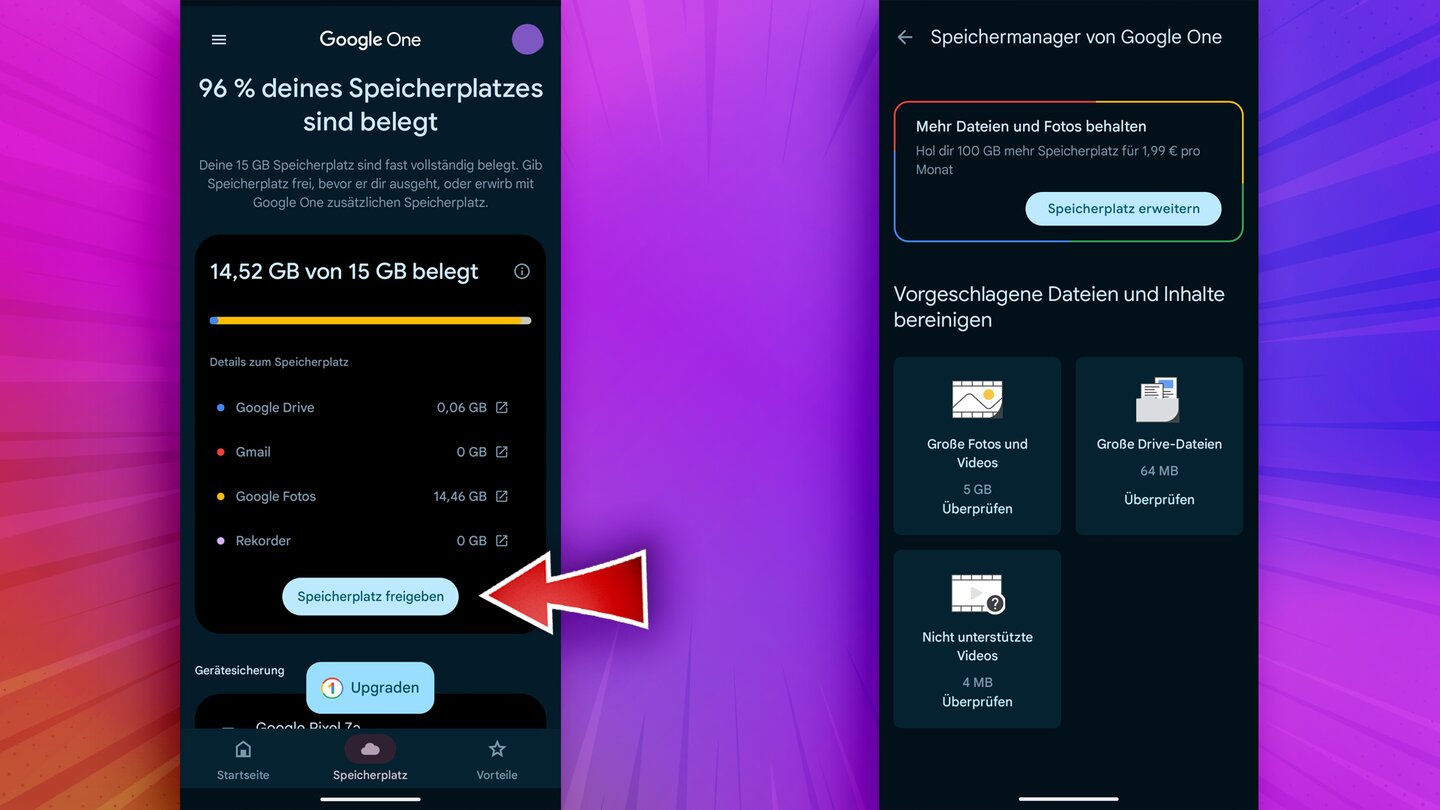1440x810 pixels.
Task: Tap the Große Drive-Dateien document icon
Action: coord(1158,399)
